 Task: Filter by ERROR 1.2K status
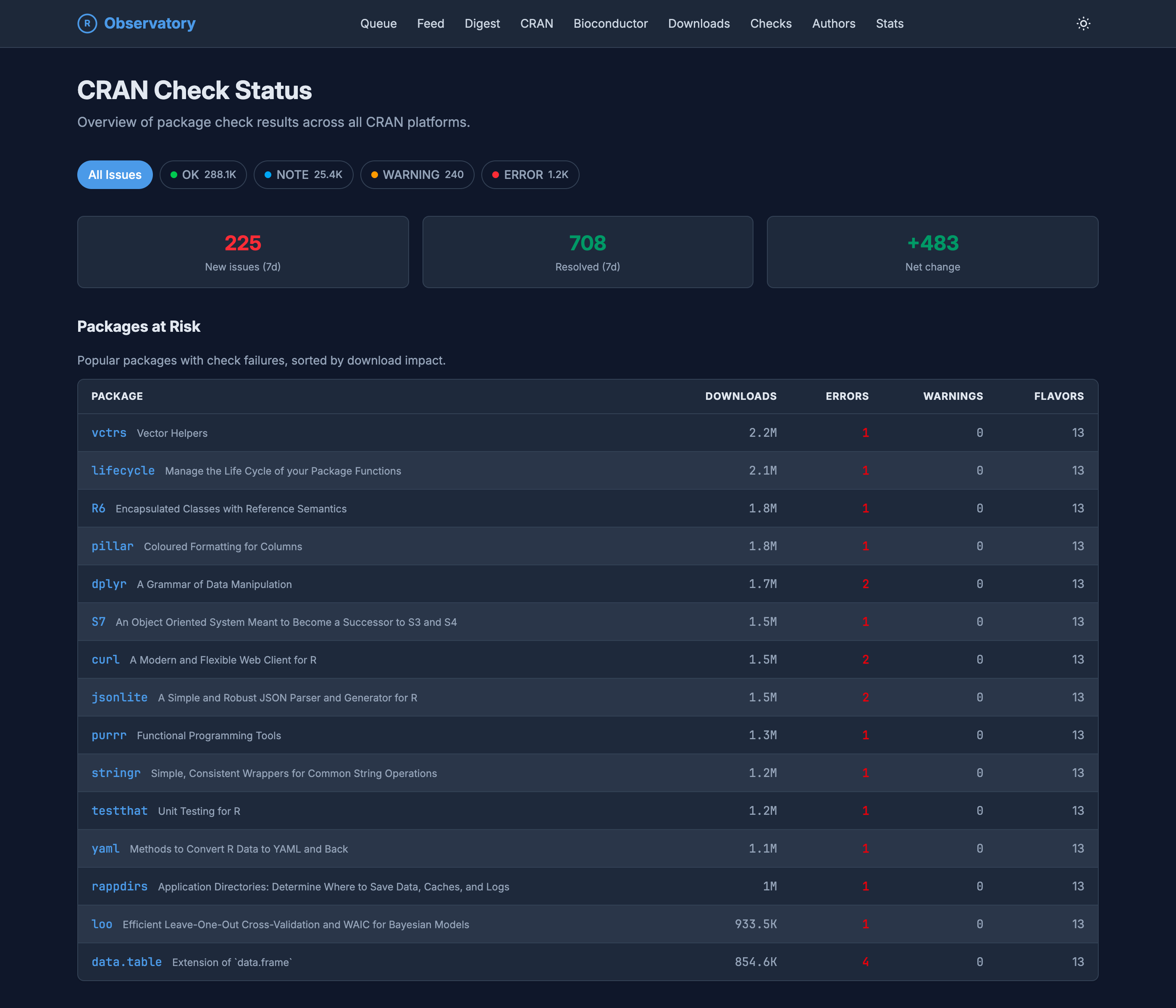click(x=530, y=175)
